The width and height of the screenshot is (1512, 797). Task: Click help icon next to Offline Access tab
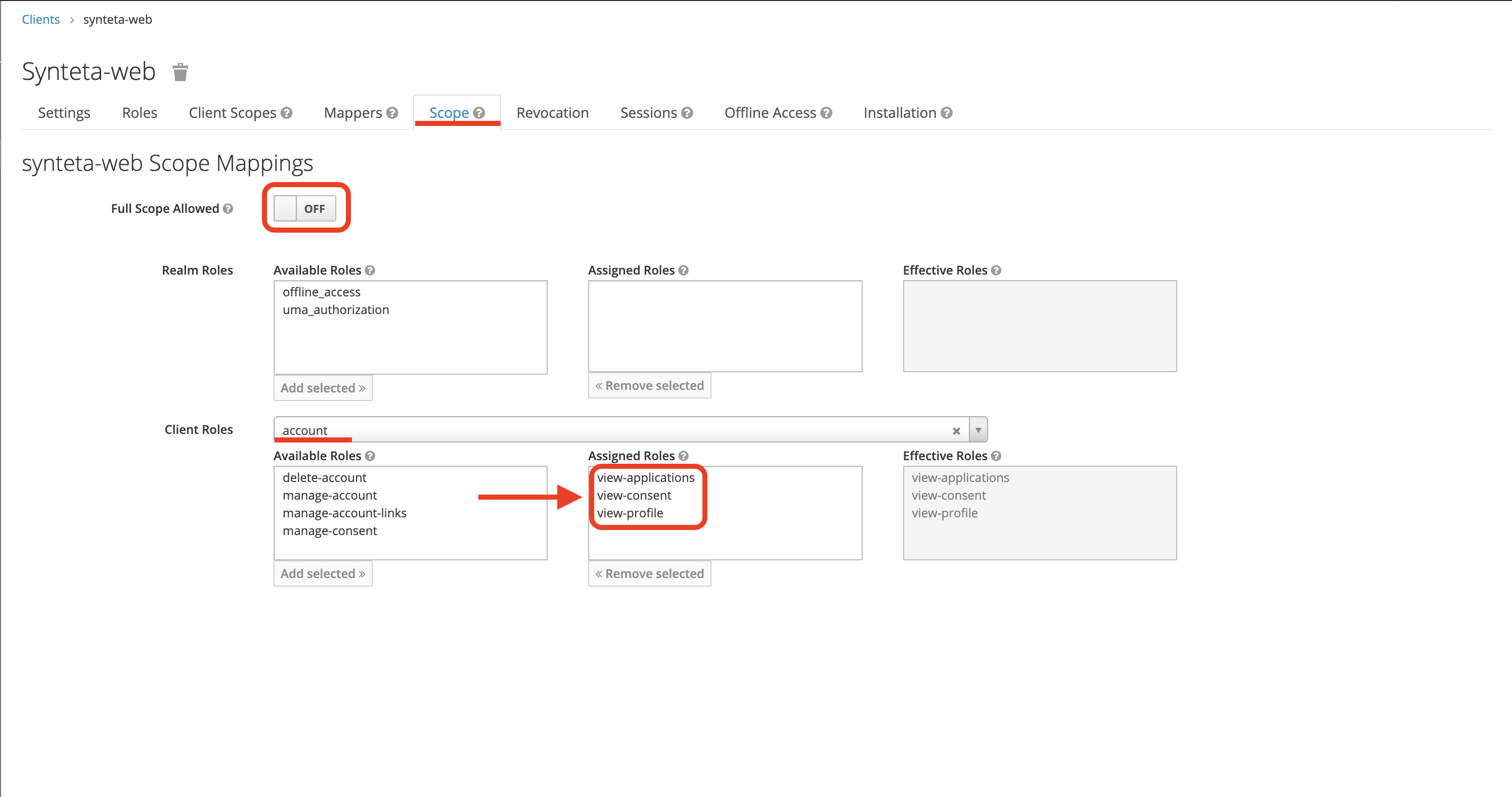(x=826, y=113)
